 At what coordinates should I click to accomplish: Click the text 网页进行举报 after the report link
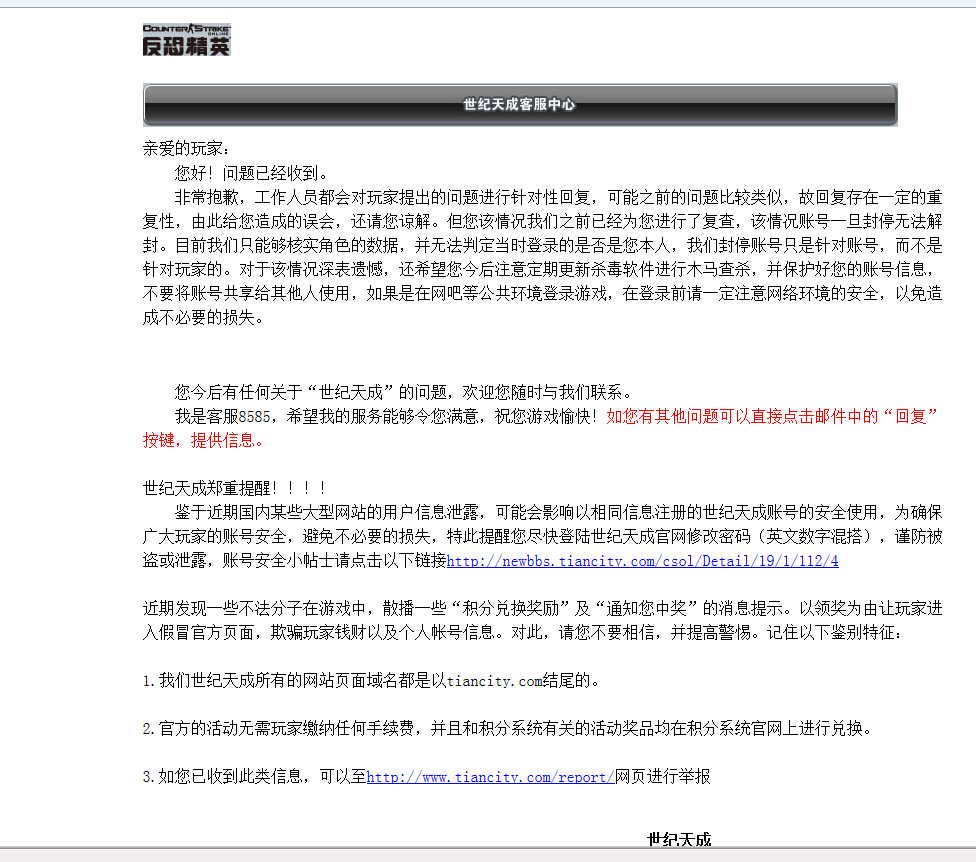pyautogui.click(x=662, y=777)
